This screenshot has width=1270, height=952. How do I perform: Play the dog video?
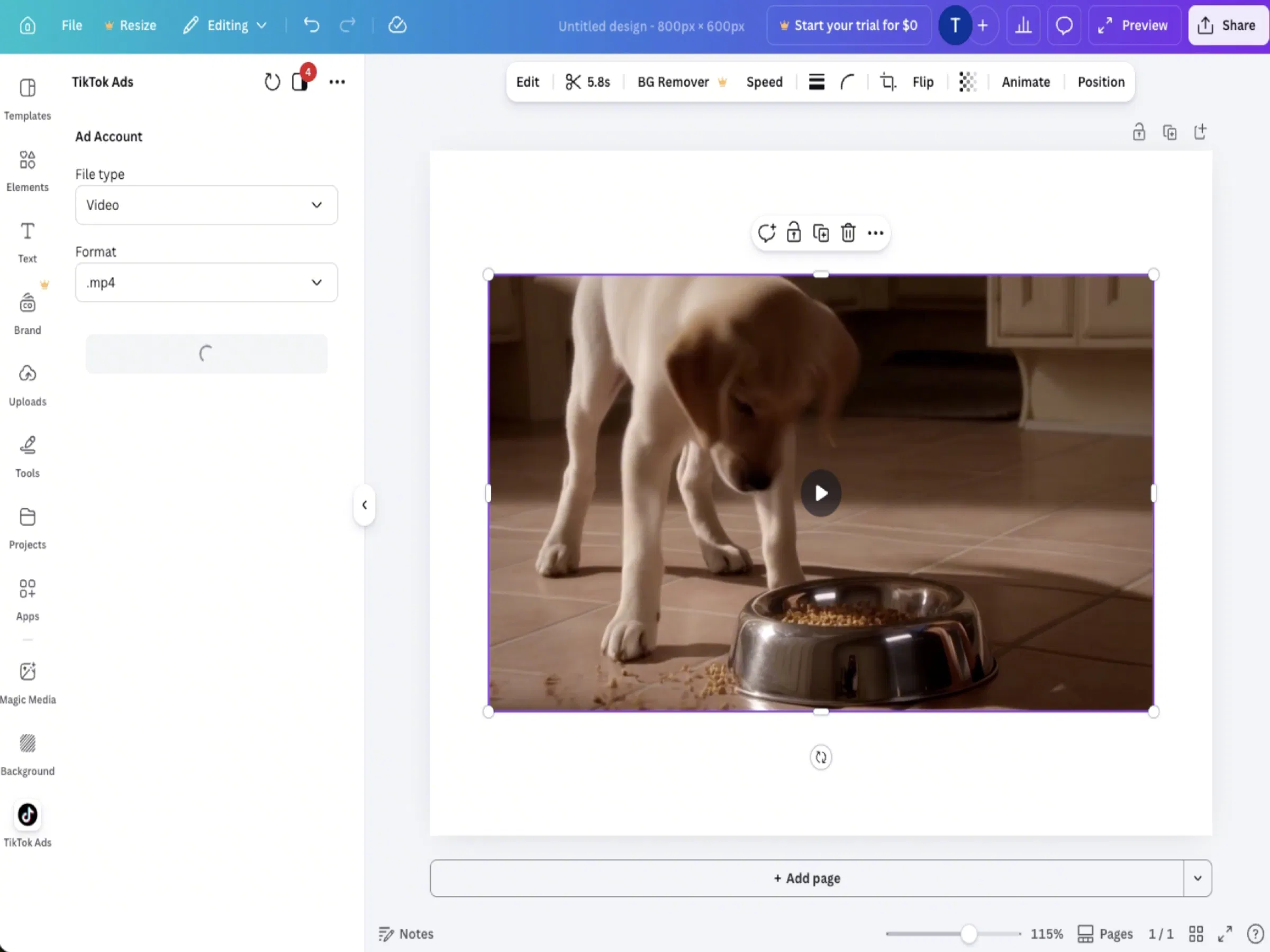click(x=821, y=493)
